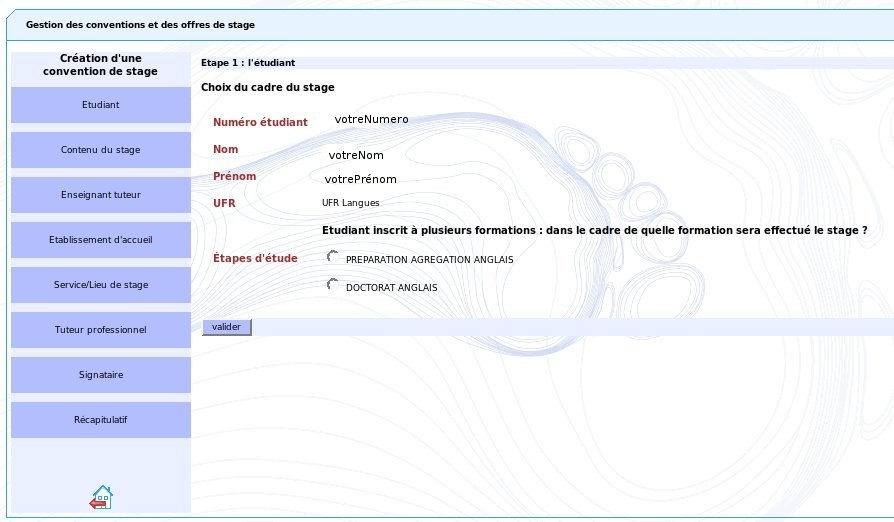Click the Gestion des conventions page title

(140, 24)
